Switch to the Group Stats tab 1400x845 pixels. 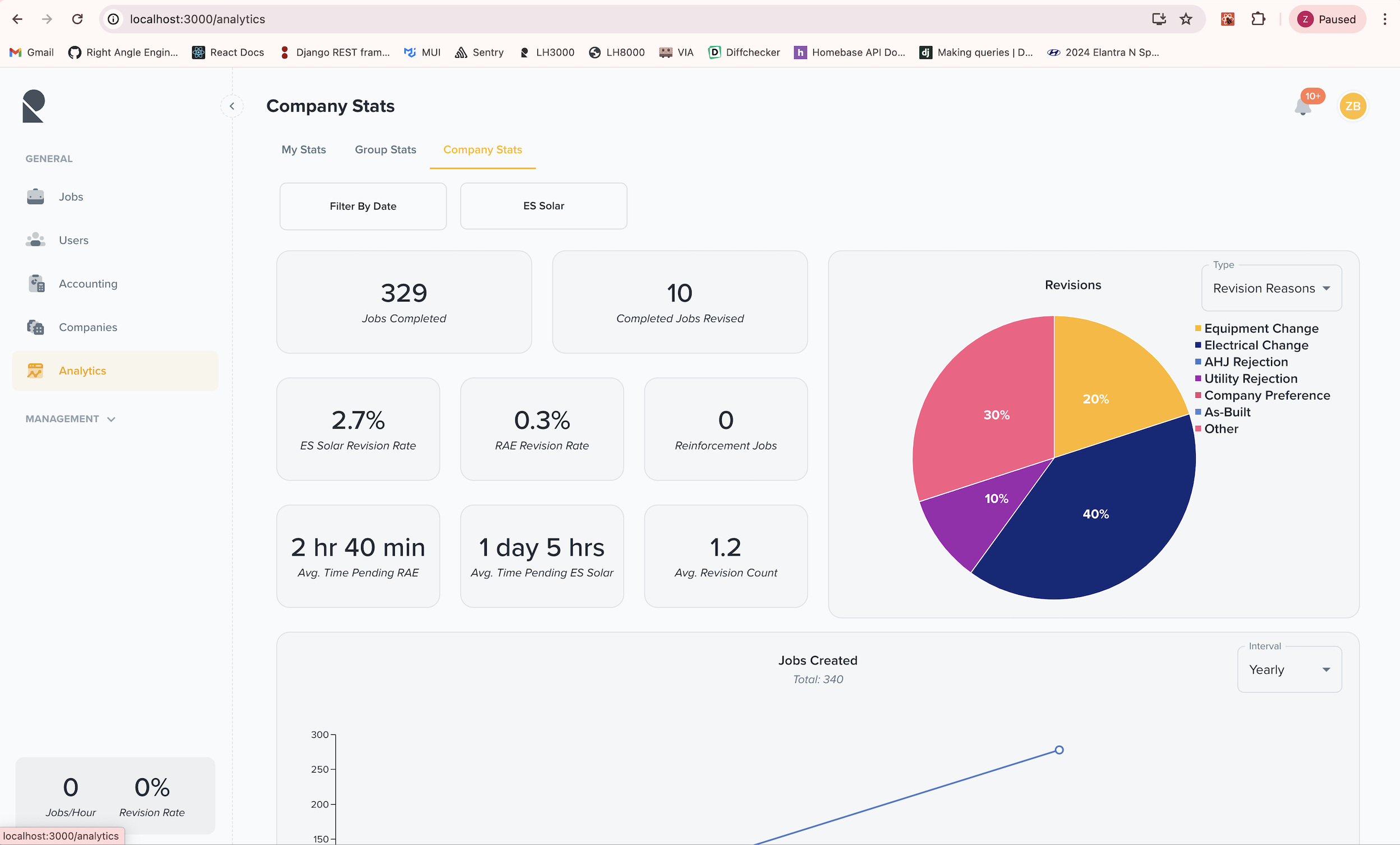point(385,149)
